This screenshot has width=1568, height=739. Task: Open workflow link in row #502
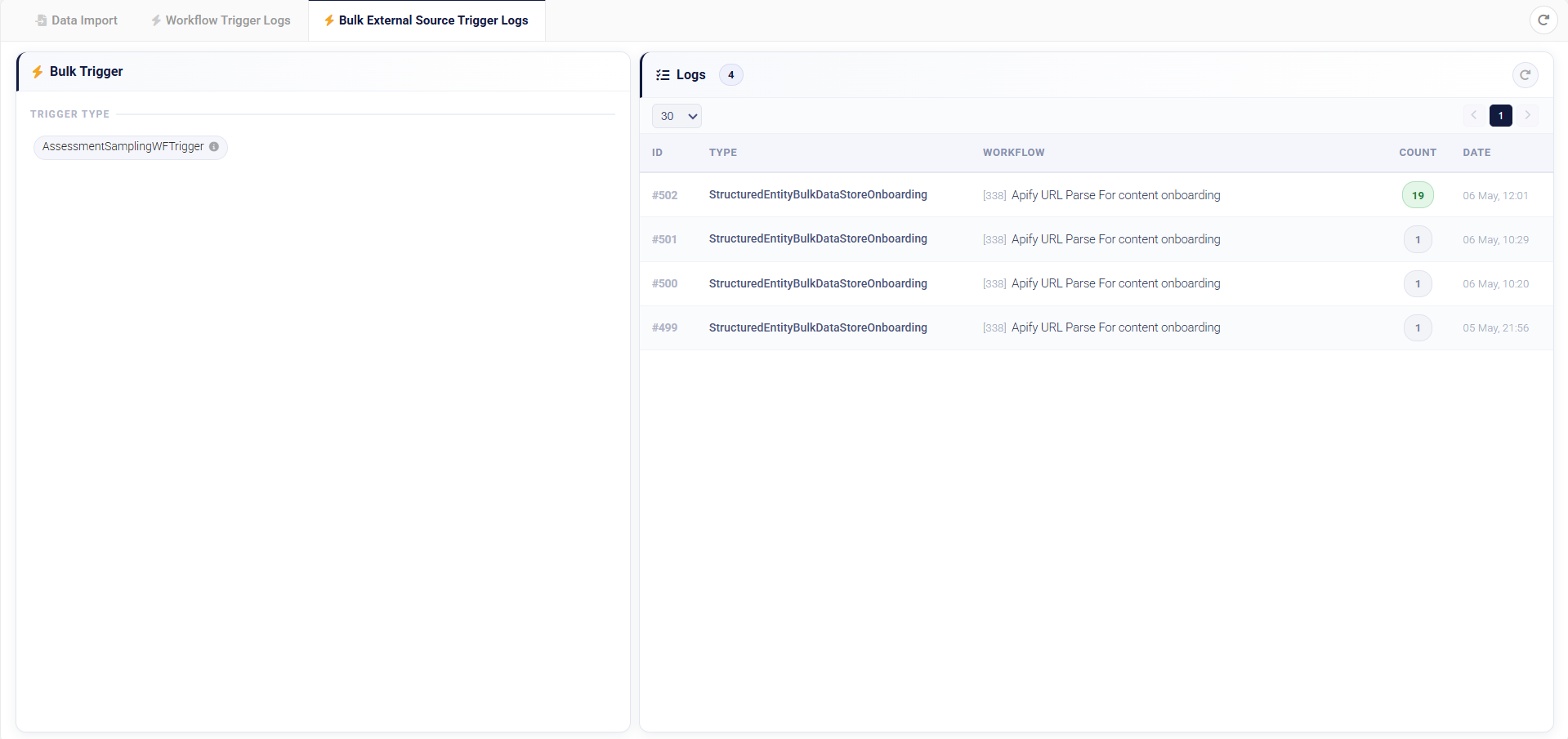coord(1101,195)
